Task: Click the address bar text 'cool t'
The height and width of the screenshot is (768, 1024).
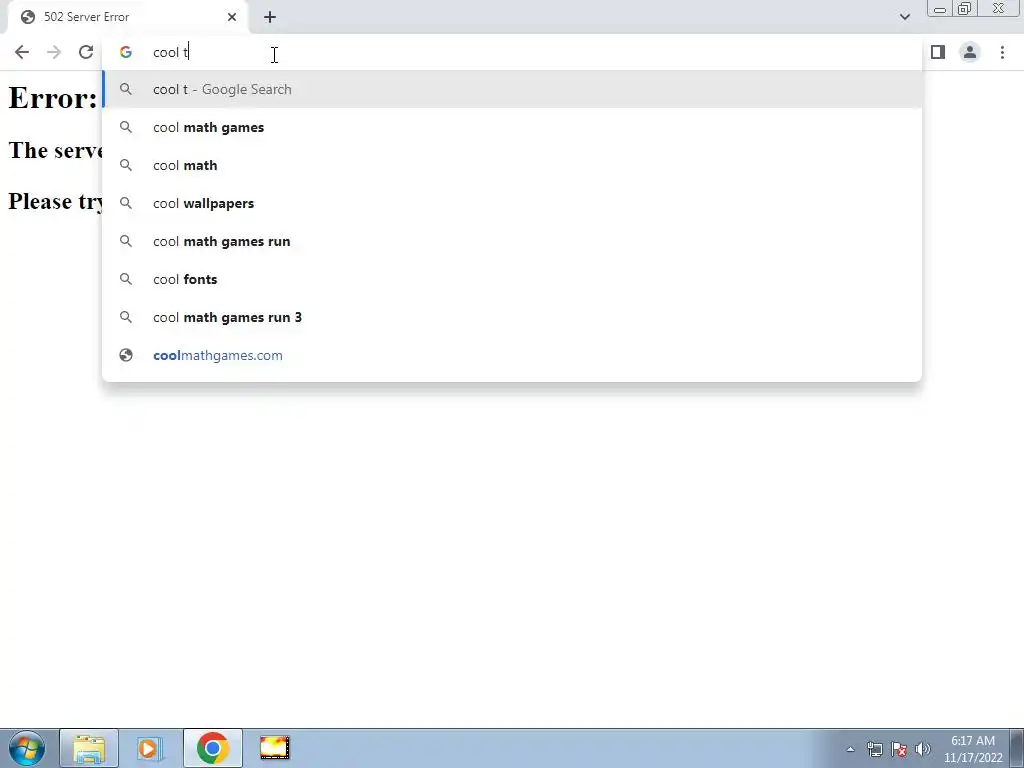Action: coord(170,52)
